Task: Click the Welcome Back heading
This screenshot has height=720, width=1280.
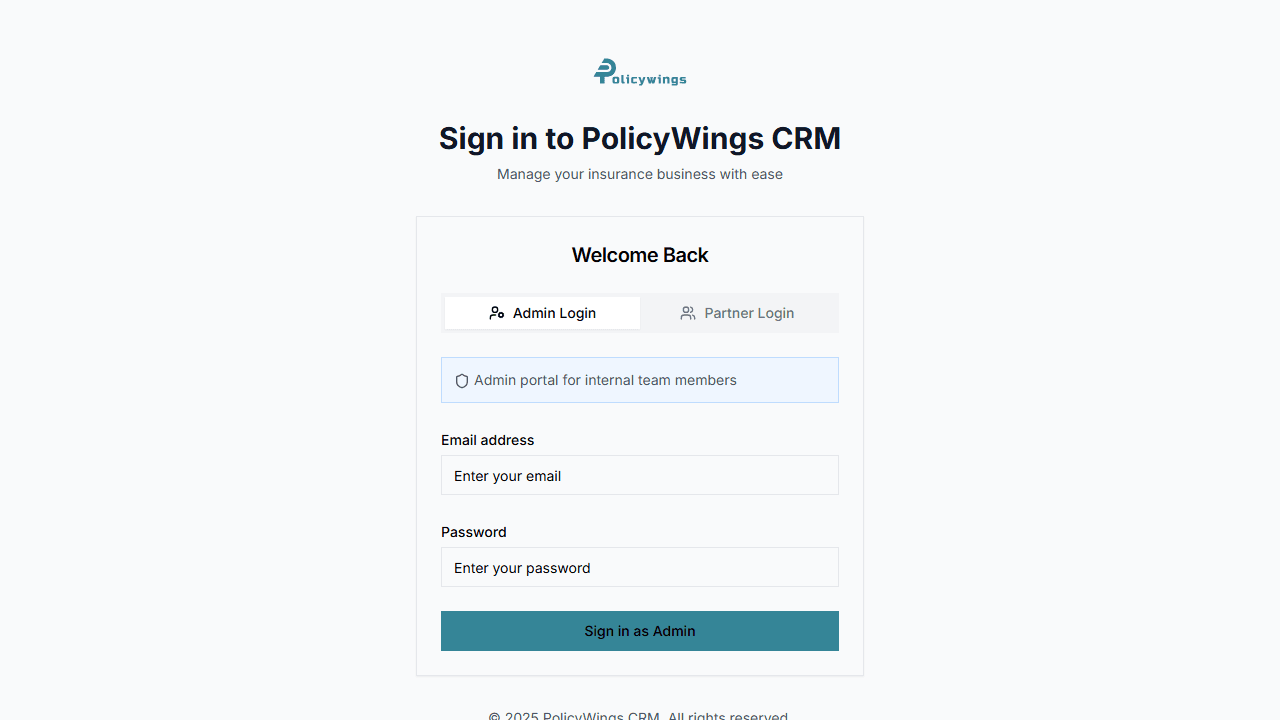Action: point(640,255)
